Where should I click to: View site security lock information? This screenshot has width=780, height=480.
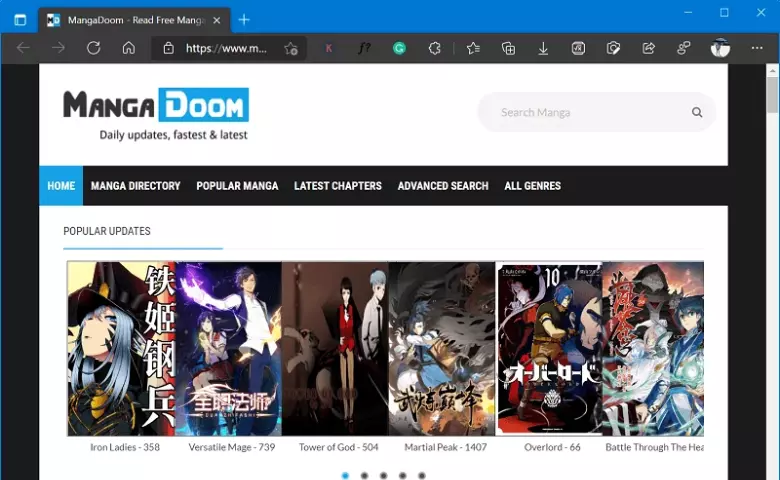pos(169,48)
